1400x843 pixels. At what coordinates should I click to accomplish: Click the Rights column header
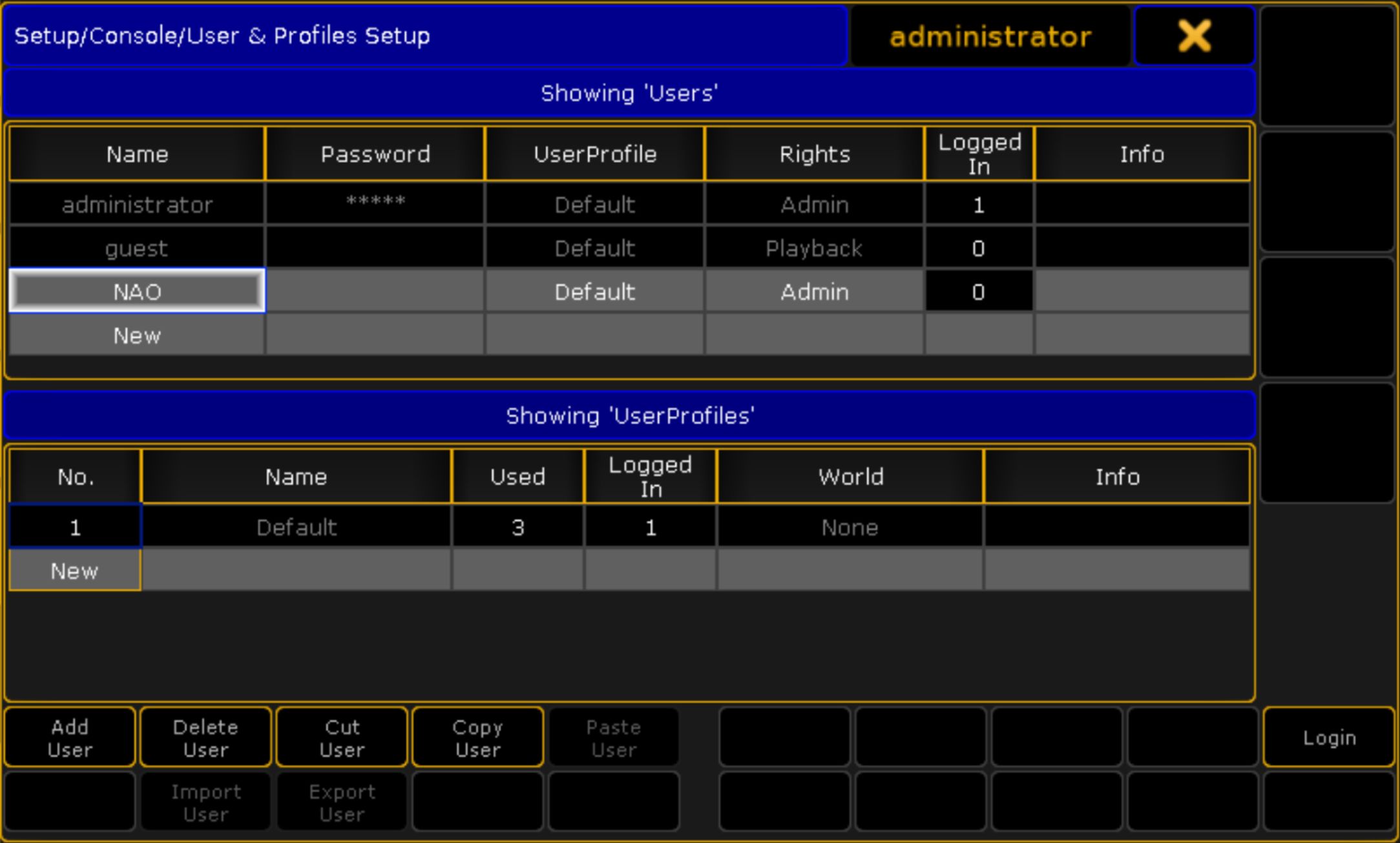tap(814, 154)
